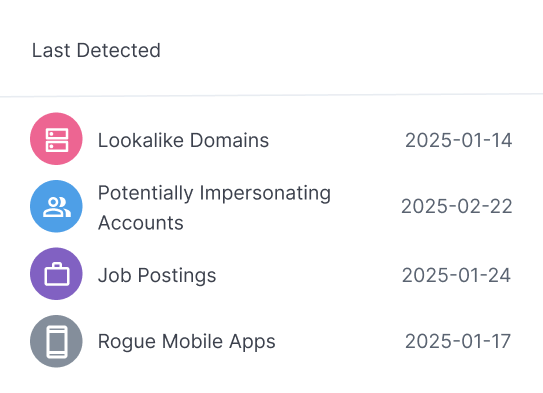Image resolution: width=543 pixels, height=393 pixels.
Task: Click the blue Impersonating Accounts people icon
Action: [x=56, y=206]
